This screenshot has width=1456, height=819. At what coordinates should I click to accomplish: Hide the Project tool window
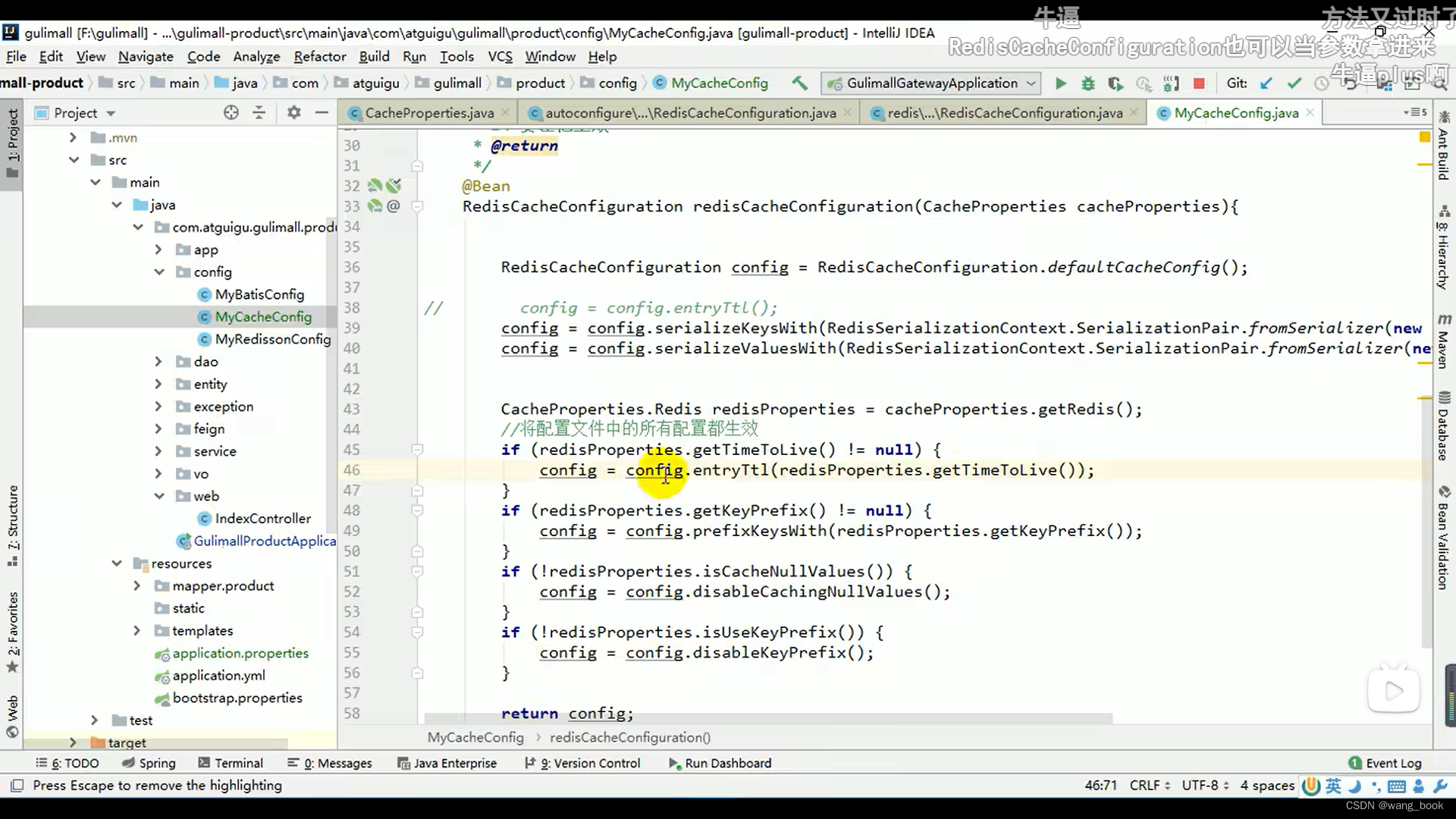(322, 113)
